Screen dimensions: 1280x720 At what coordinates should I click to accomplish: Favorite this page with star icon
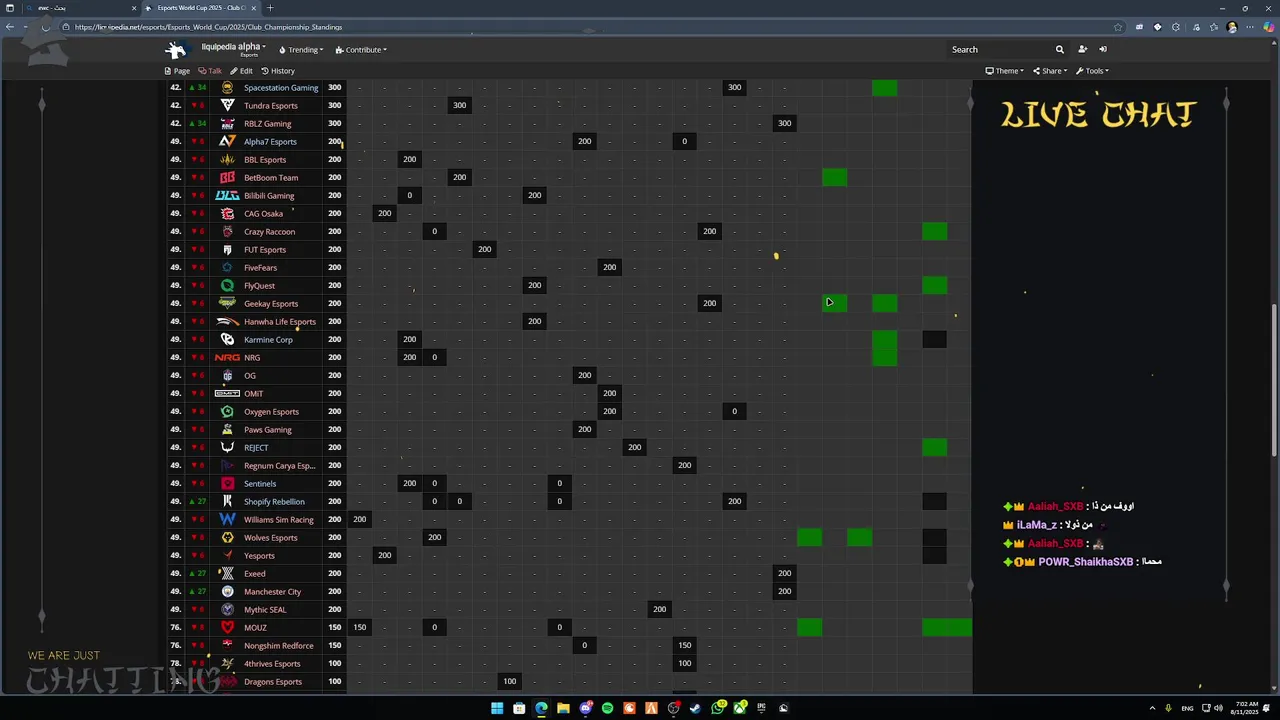click(1118, 27)
